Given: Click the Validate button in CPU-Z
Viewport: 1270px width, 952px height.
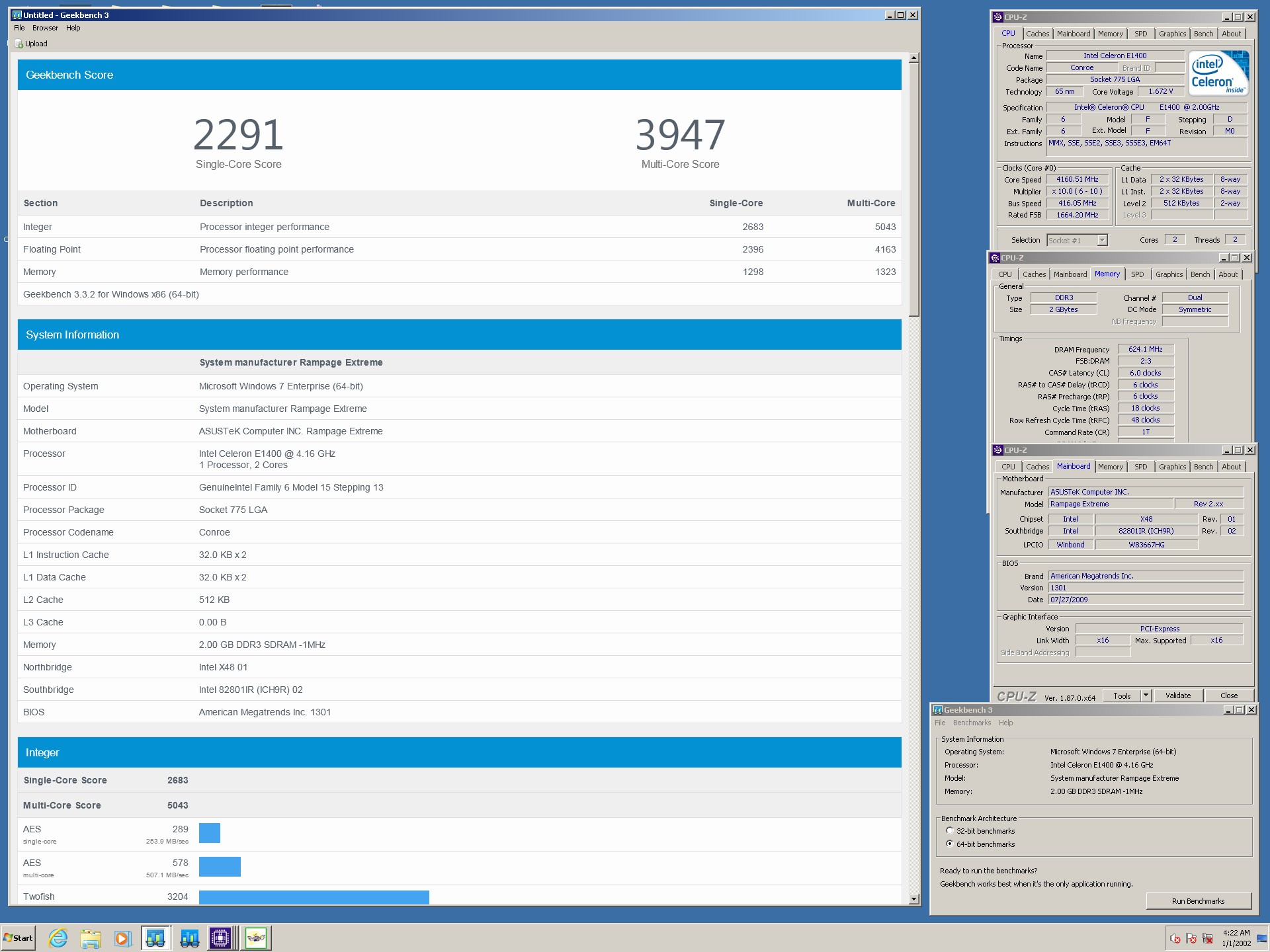Looking at the screenshot, I should 1177,695.
